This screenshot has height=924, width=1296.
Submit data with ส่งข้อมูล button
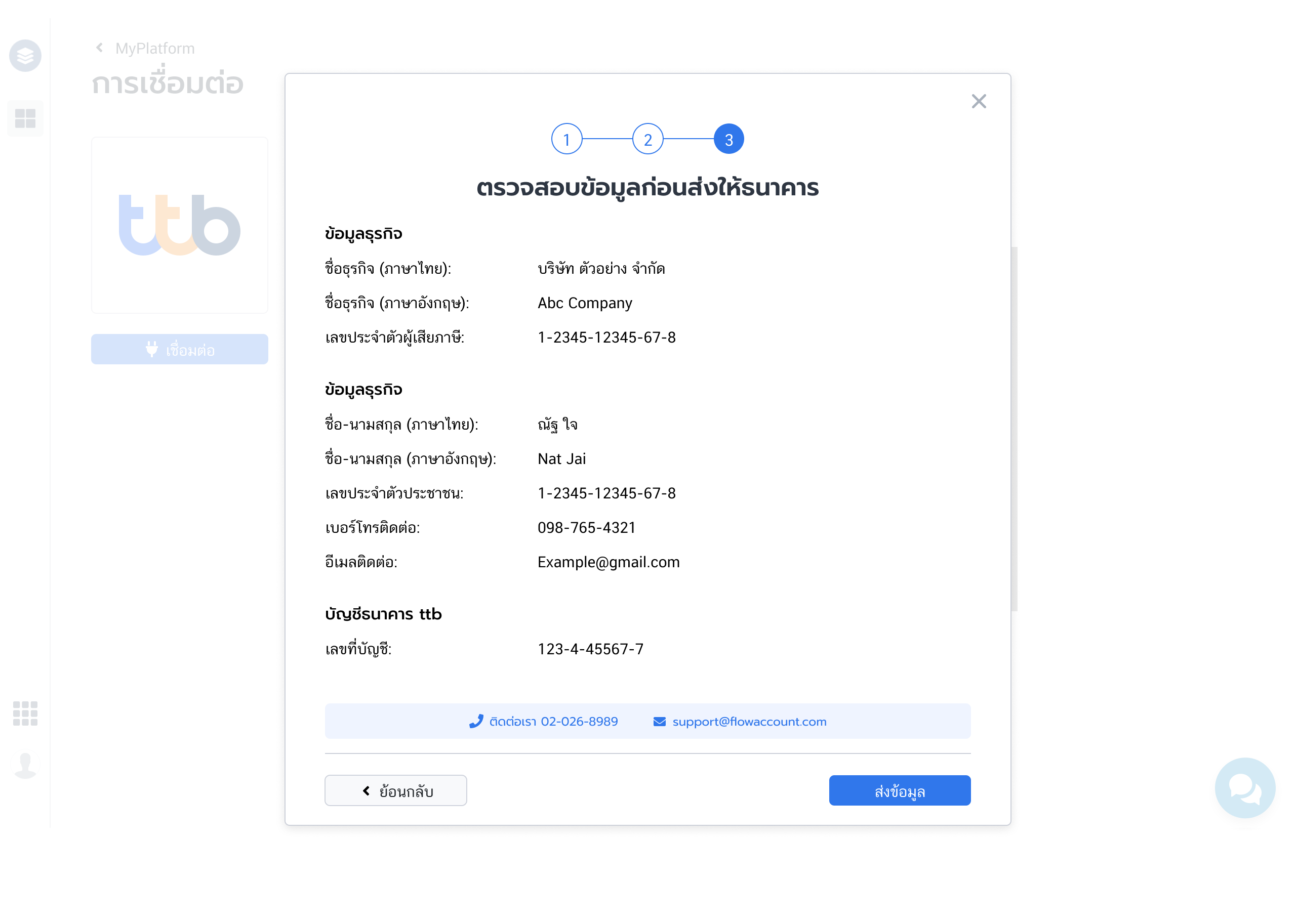point(899,790)
